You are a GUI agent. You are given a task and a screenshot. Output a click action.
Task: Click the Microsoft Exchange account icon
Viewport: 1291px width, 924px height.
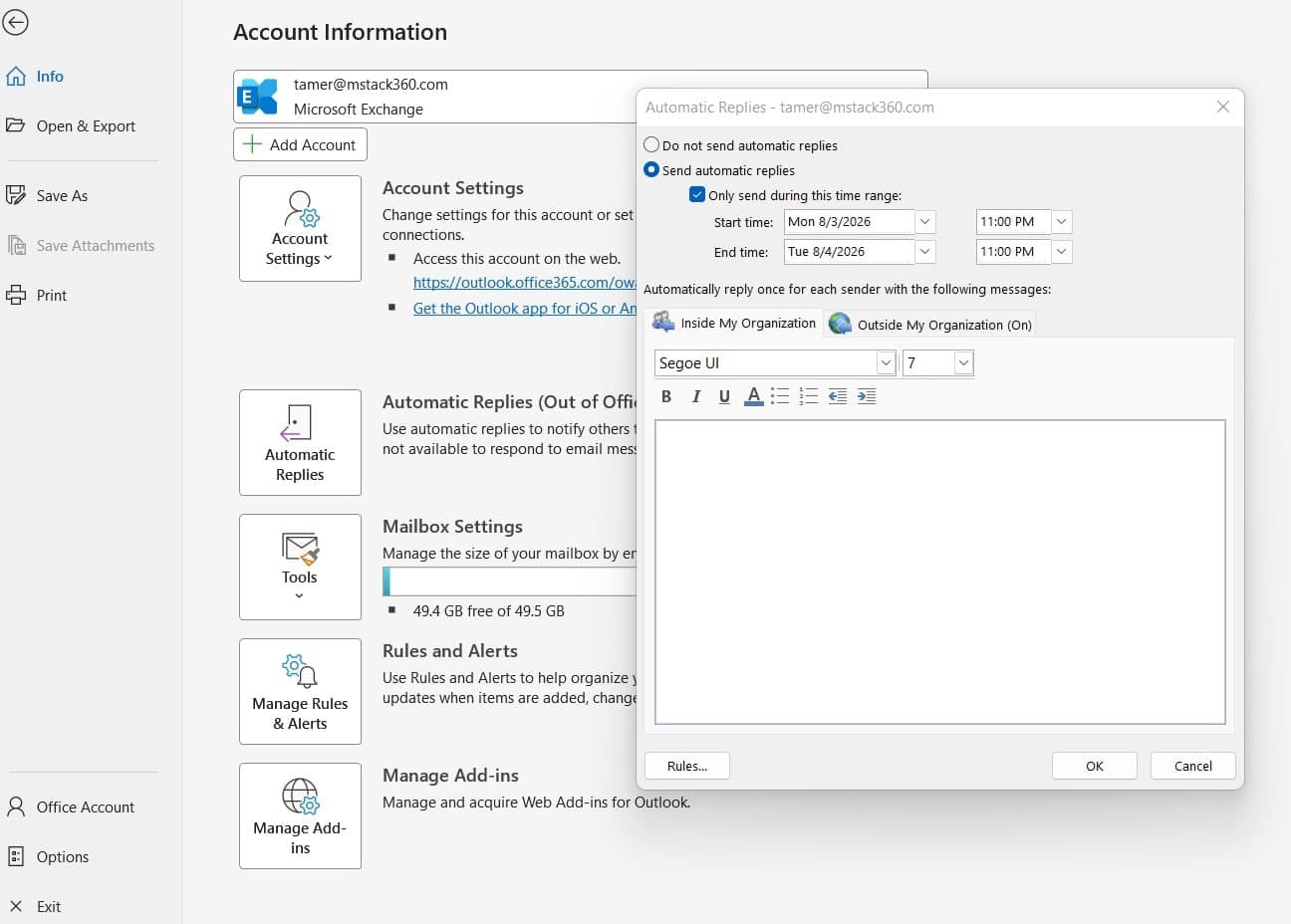point(258,97)
